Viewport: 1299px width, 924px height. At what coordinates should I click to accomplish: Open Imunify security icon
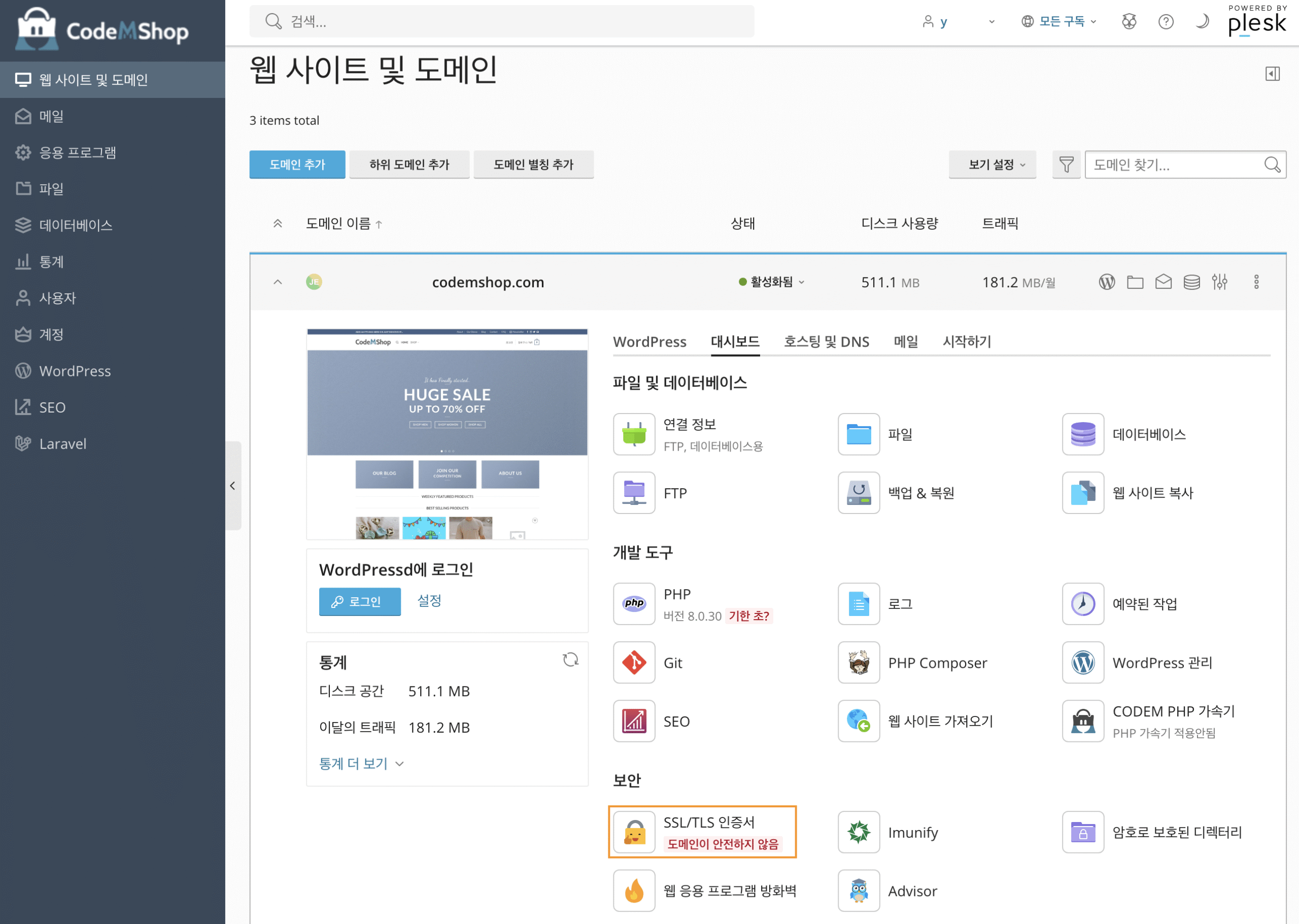click(x=858, y=832)
